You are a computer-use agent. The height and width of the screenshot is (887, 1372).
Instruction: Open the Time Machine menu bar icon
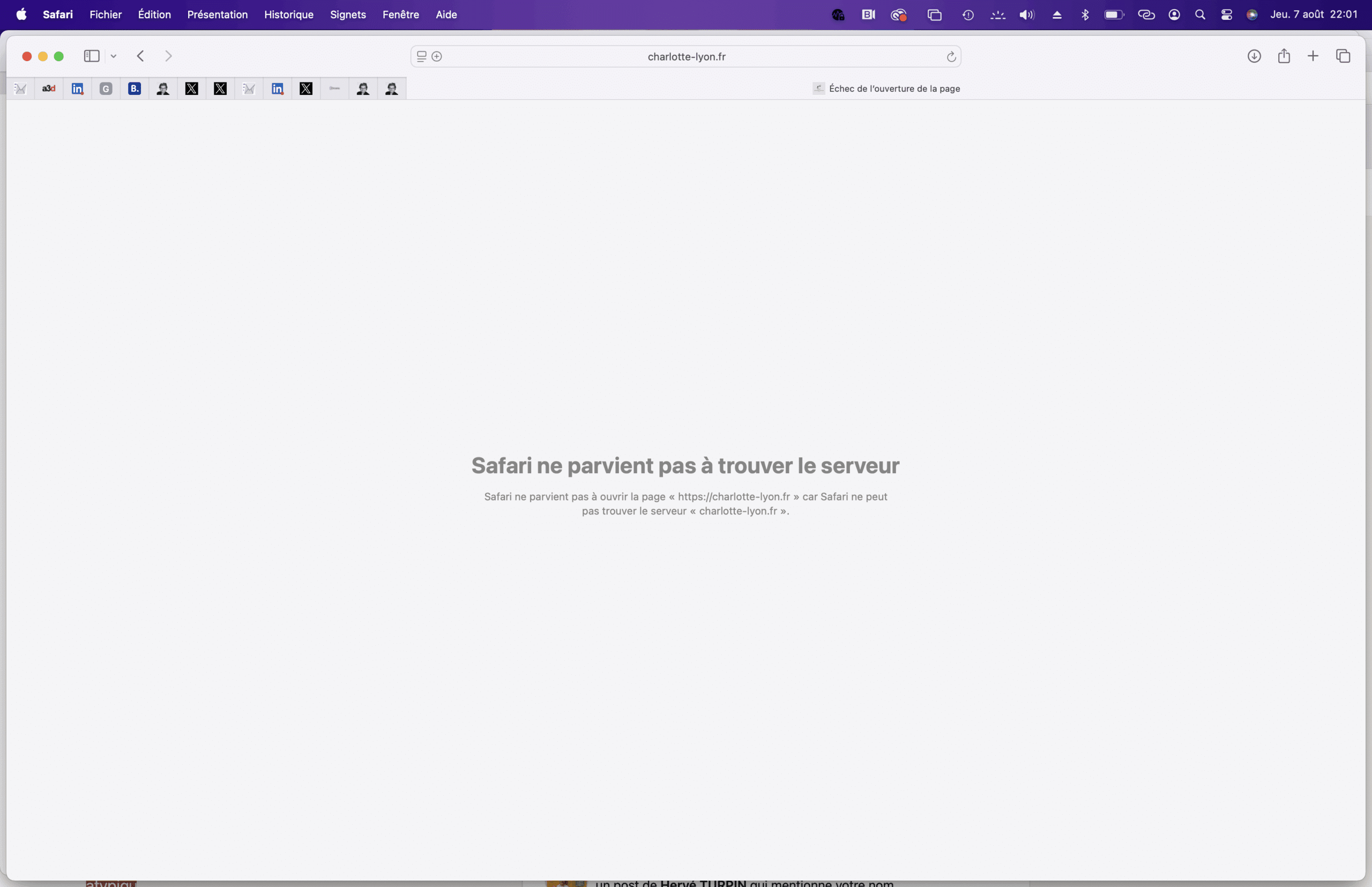pyautogui.click(x=968, y=14)
